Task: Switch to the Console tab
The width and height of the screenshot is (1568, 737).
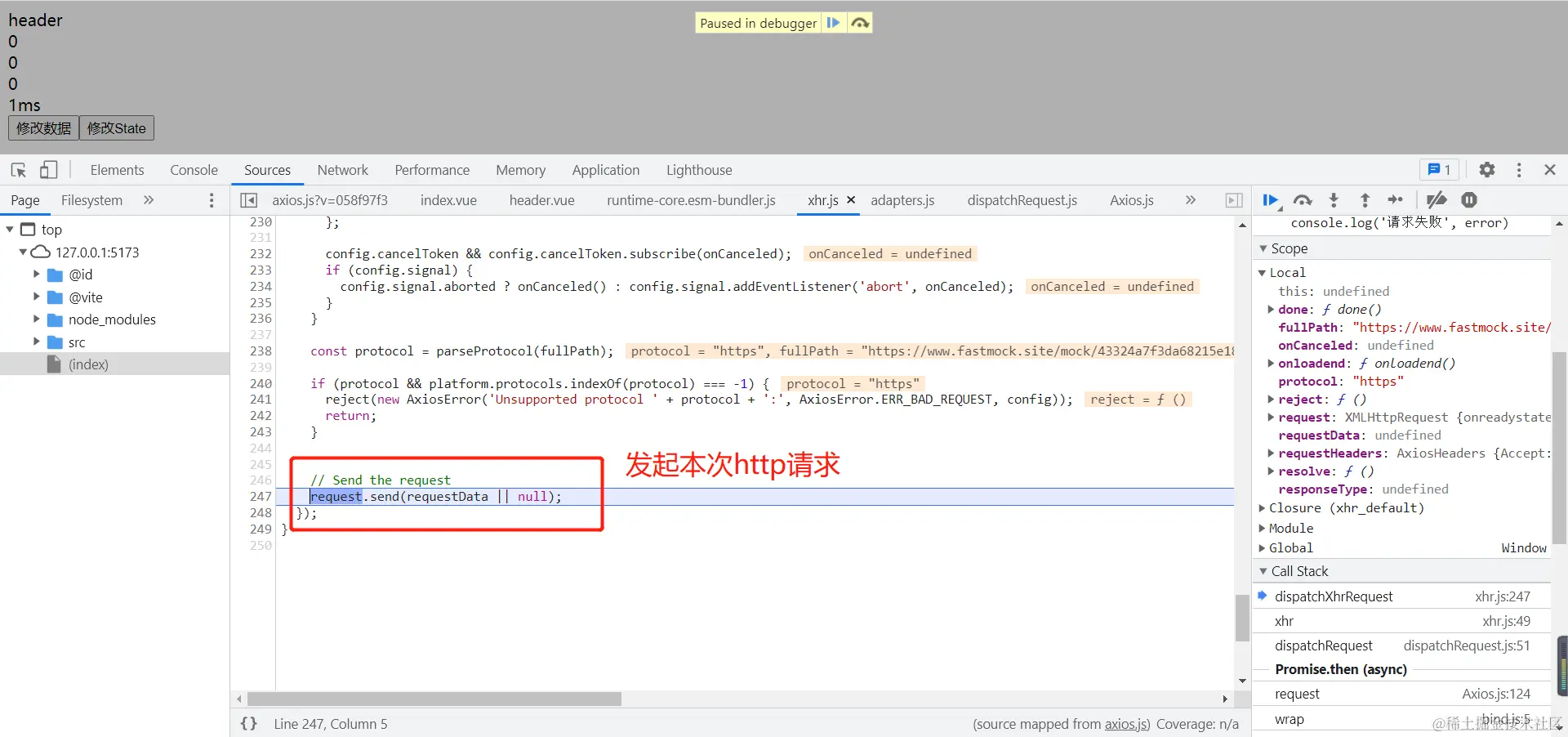Action: (194, 170)
